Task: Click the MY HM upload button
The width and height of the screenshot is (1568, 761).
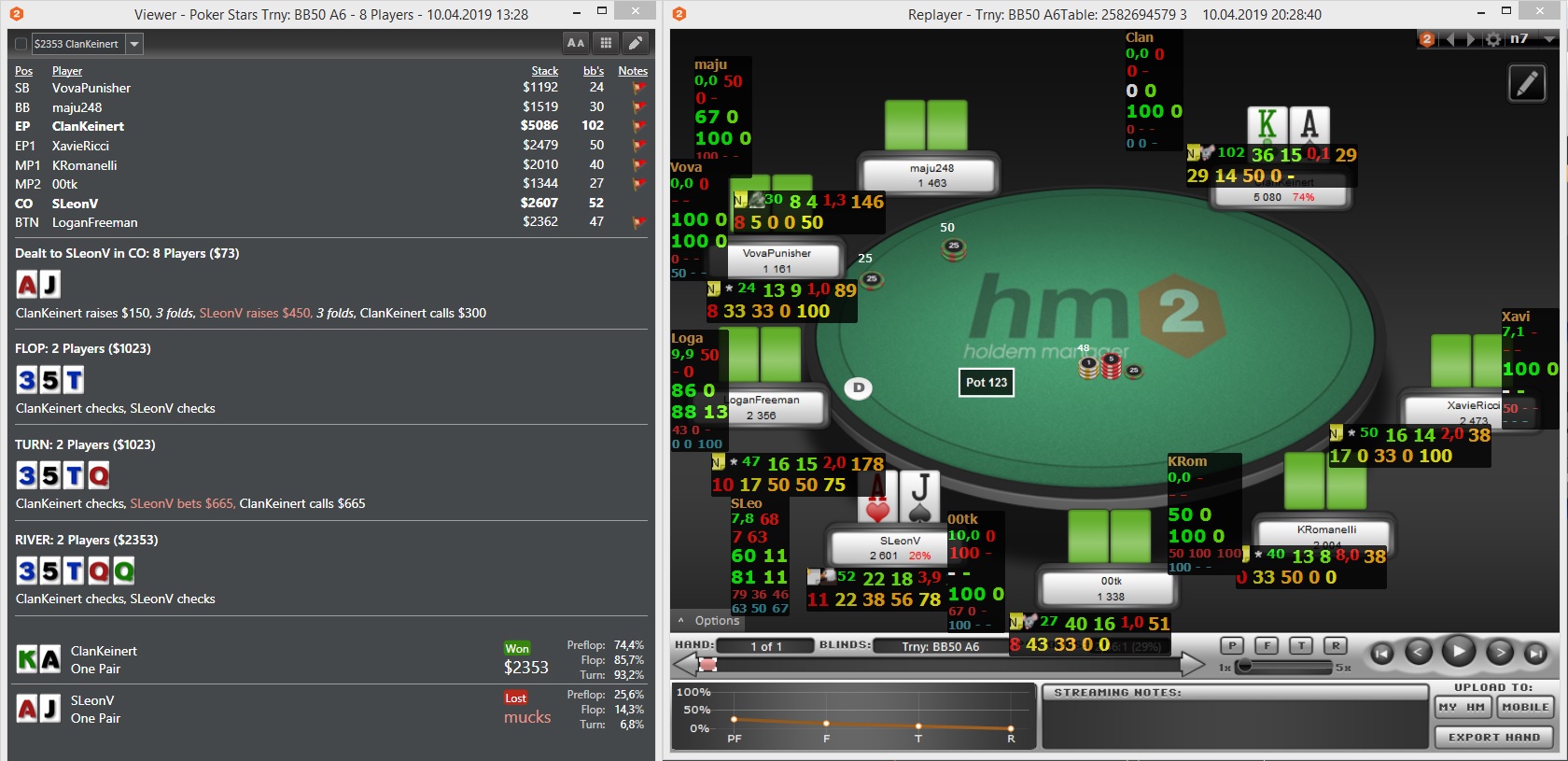Action: click(x=1463, y=708)
